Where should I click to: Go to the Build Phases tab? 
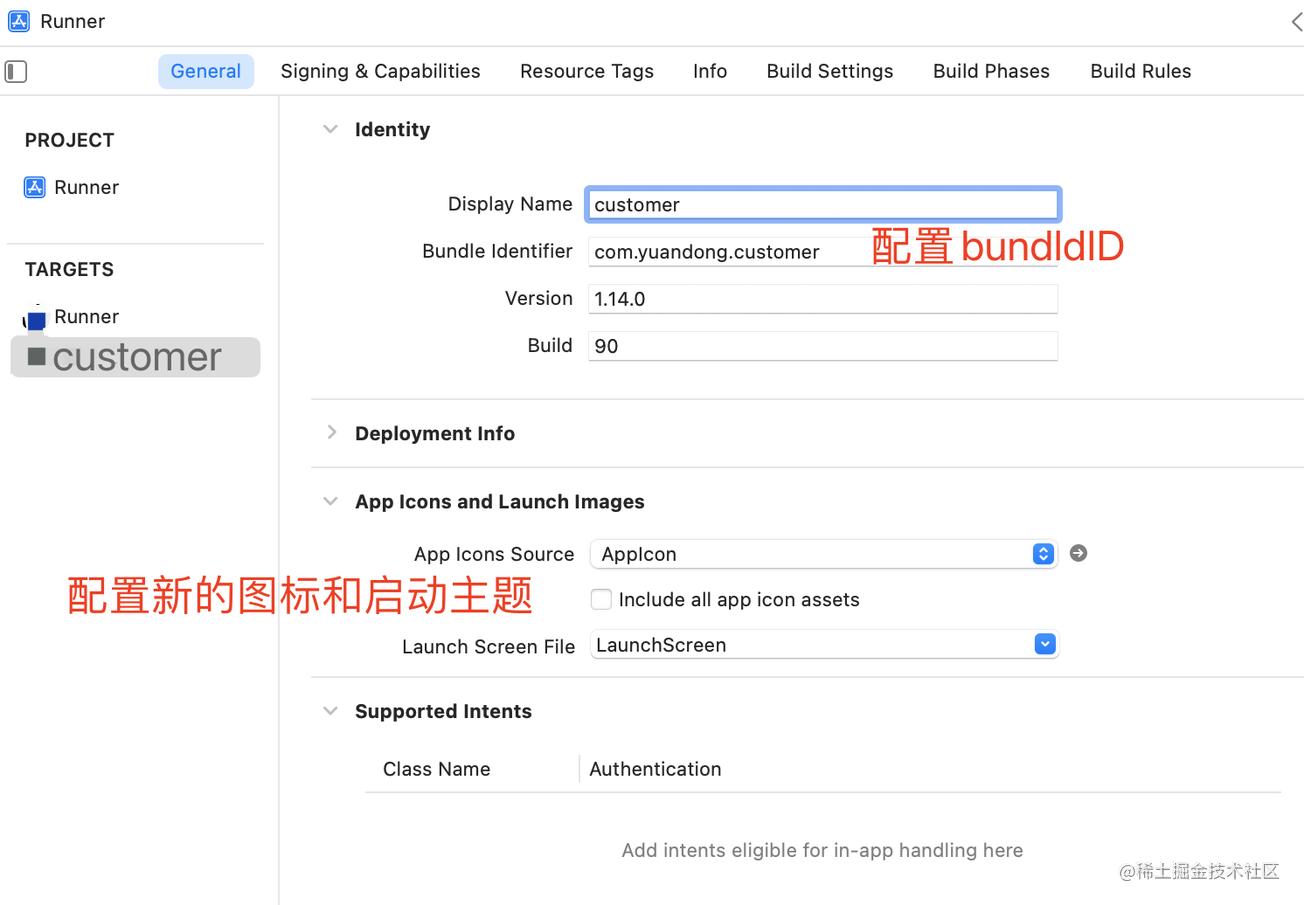pos(990,71)
